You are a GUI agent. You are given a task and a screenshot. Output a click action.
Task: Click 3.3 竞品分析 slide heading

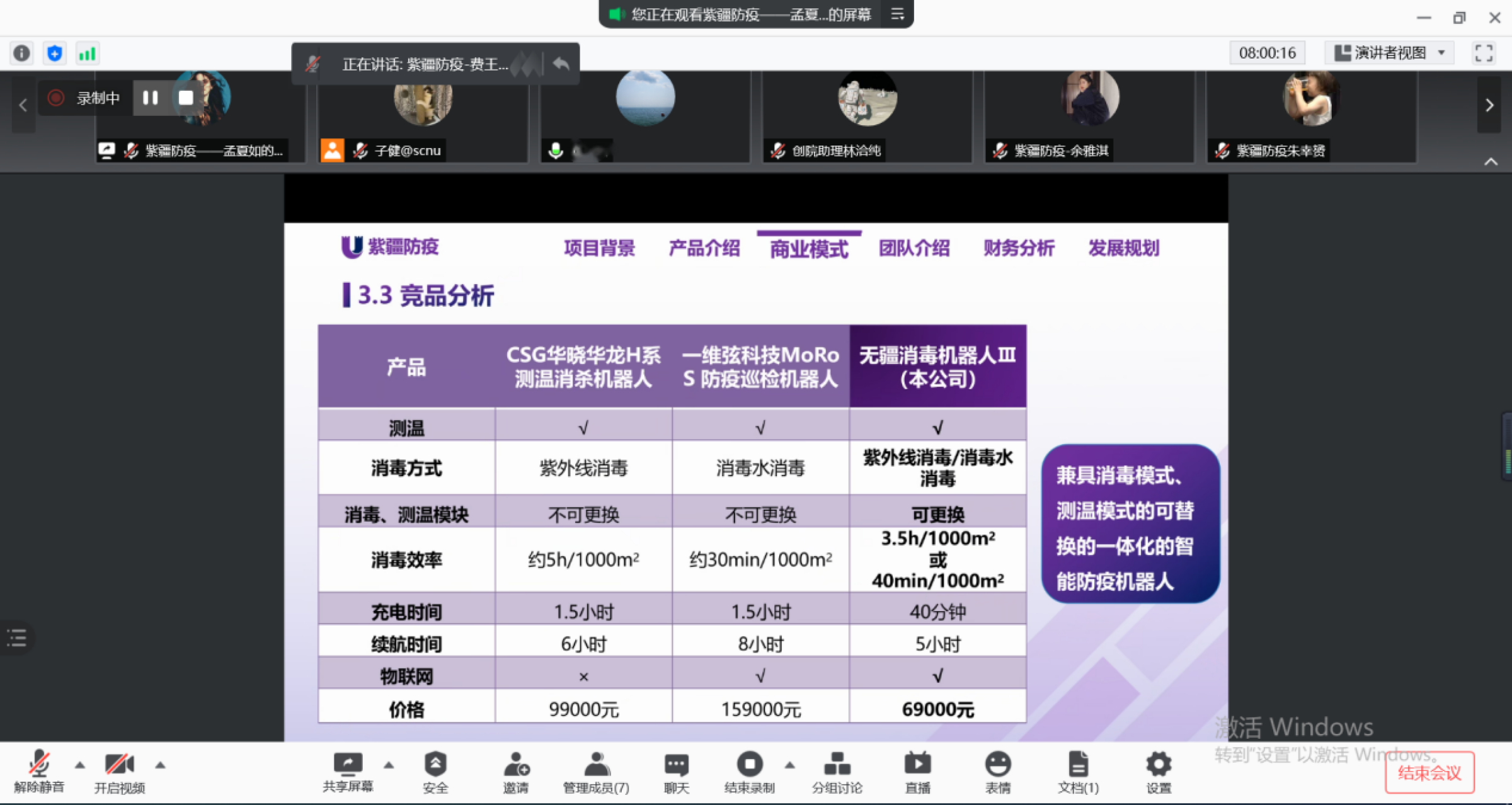tap(425, 295)
